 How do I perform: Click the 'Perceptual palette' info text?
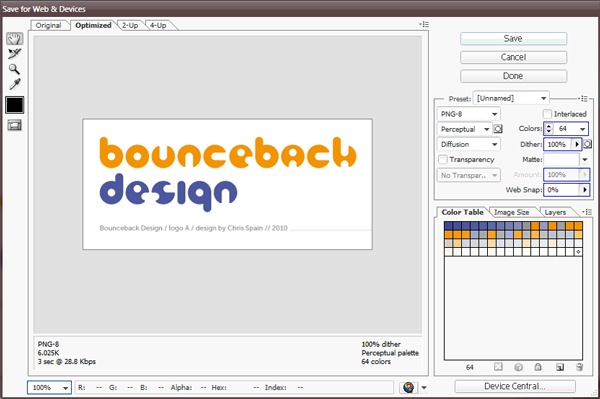point(390,353)
